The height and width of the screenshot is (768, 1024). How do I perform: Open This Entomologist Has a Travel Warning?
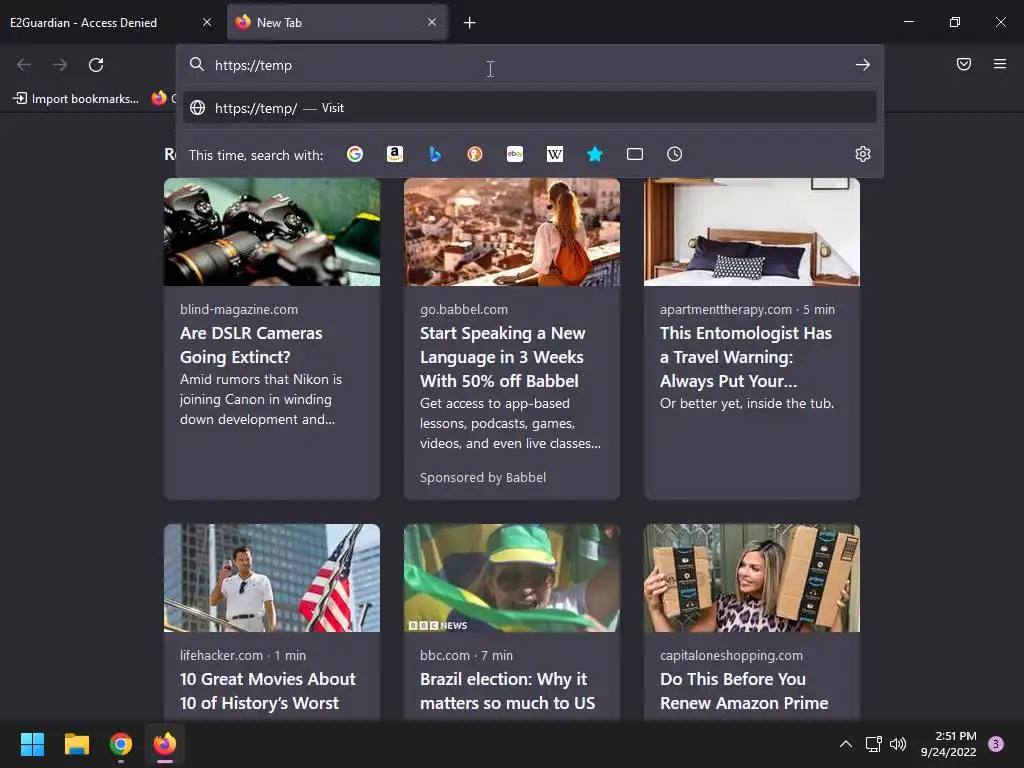746,357
